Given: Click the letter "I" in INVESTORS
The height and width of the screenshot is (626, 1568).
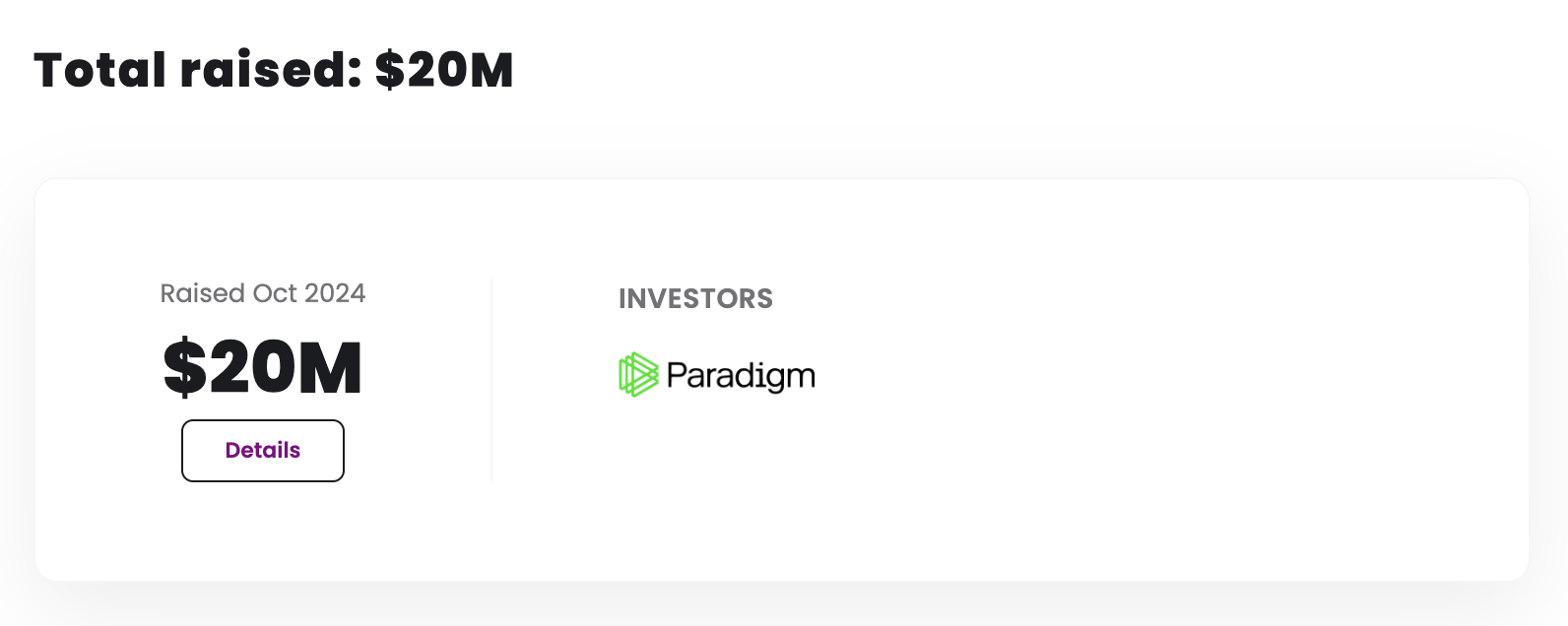Looking at the screenshot, I should 622,299.
